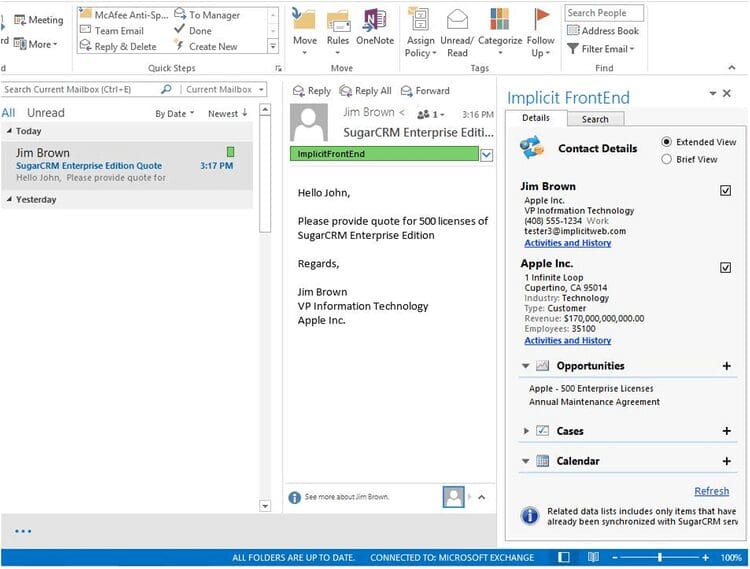Collapse the Opportunities section
Viewport: 750px width, 569px height.
(x=526, y=366)
